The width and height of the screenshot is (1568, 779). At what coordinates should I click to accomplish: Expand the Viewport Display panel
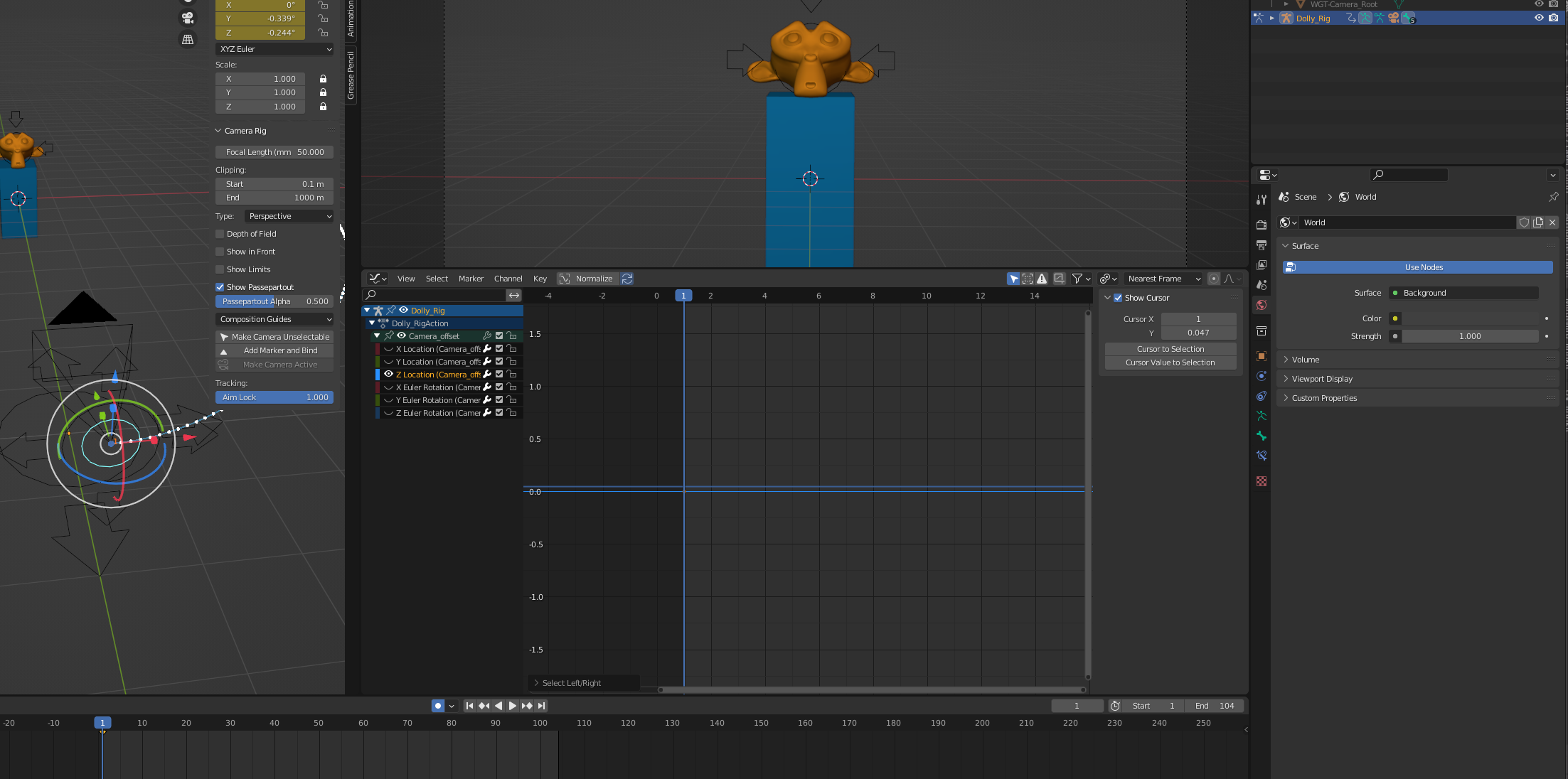pos(1322,379)
